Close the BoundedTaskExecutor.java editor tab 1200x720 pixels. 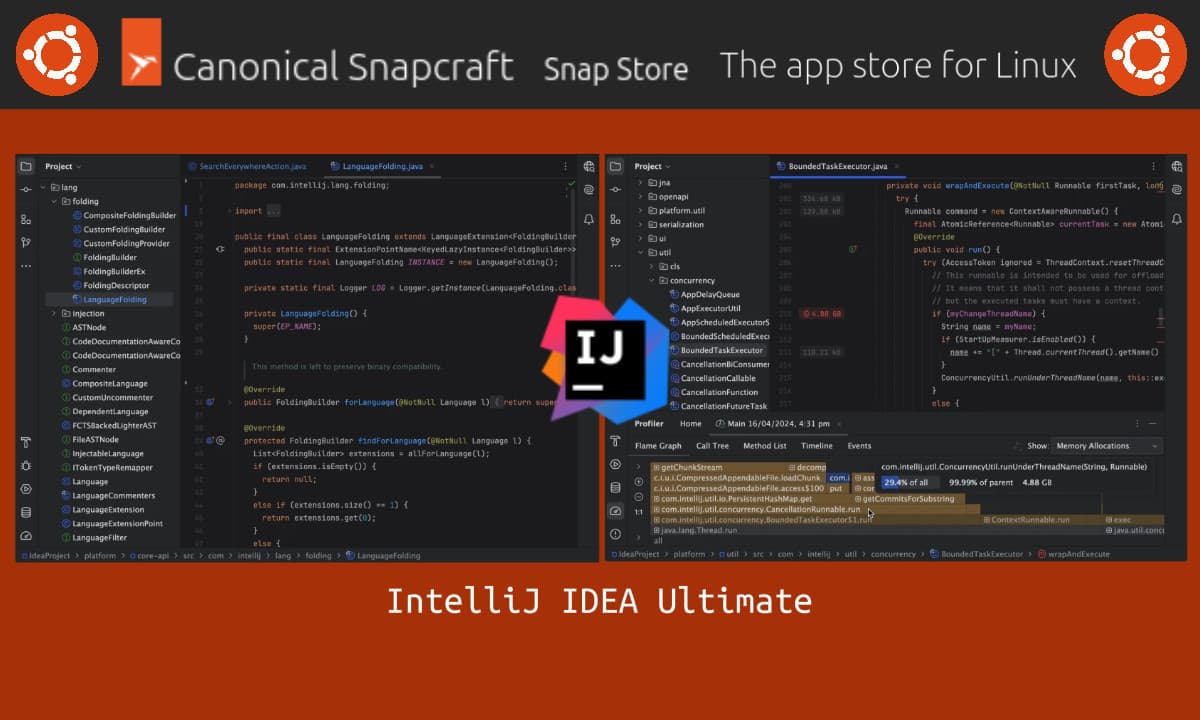pos(897,166)
